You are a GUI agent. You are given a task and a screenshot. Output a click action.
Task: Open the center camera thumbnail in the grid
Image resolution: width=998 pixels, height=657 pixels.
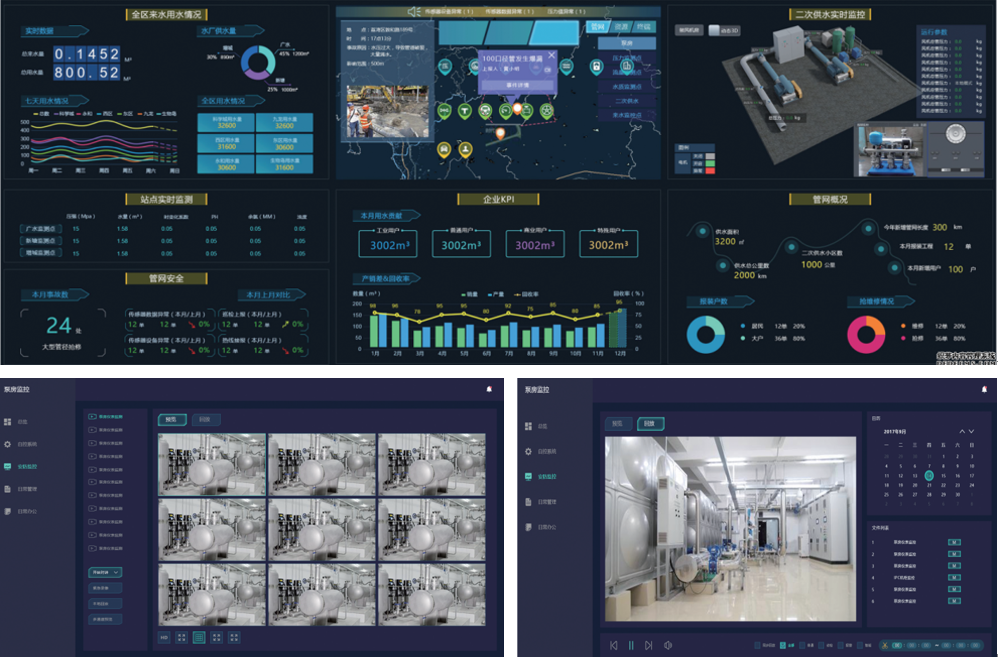(322, 530)
